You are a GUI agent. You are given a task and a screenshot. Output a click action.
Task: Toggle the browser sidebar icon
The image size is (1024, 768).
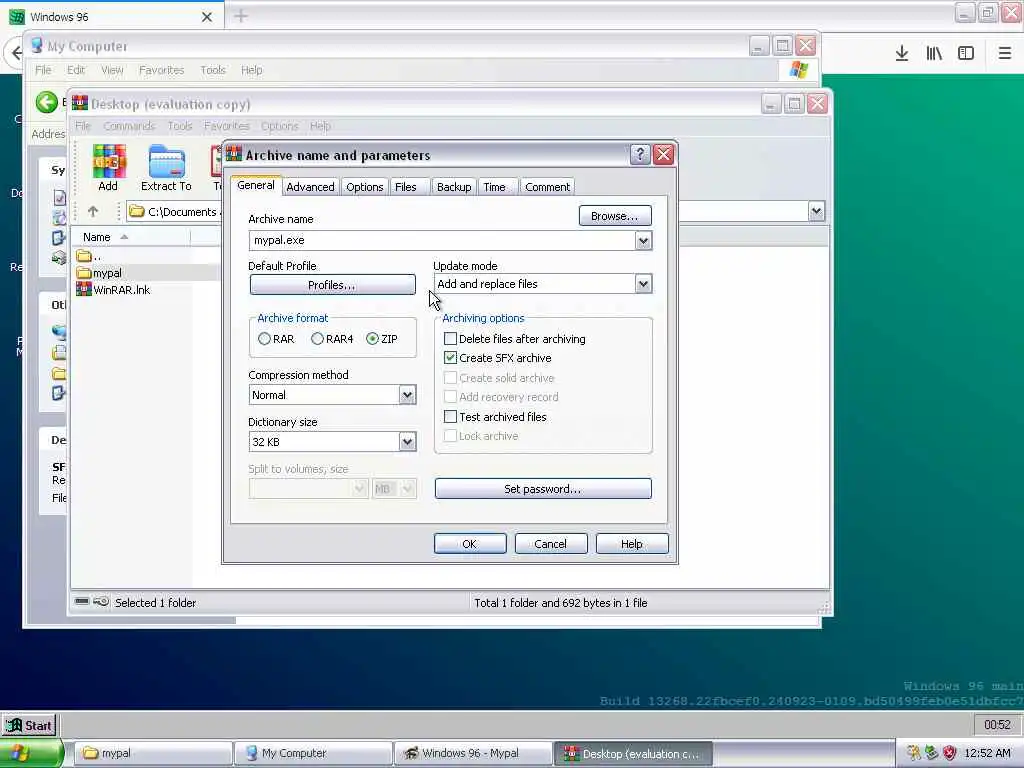click(x=966, y=54)
